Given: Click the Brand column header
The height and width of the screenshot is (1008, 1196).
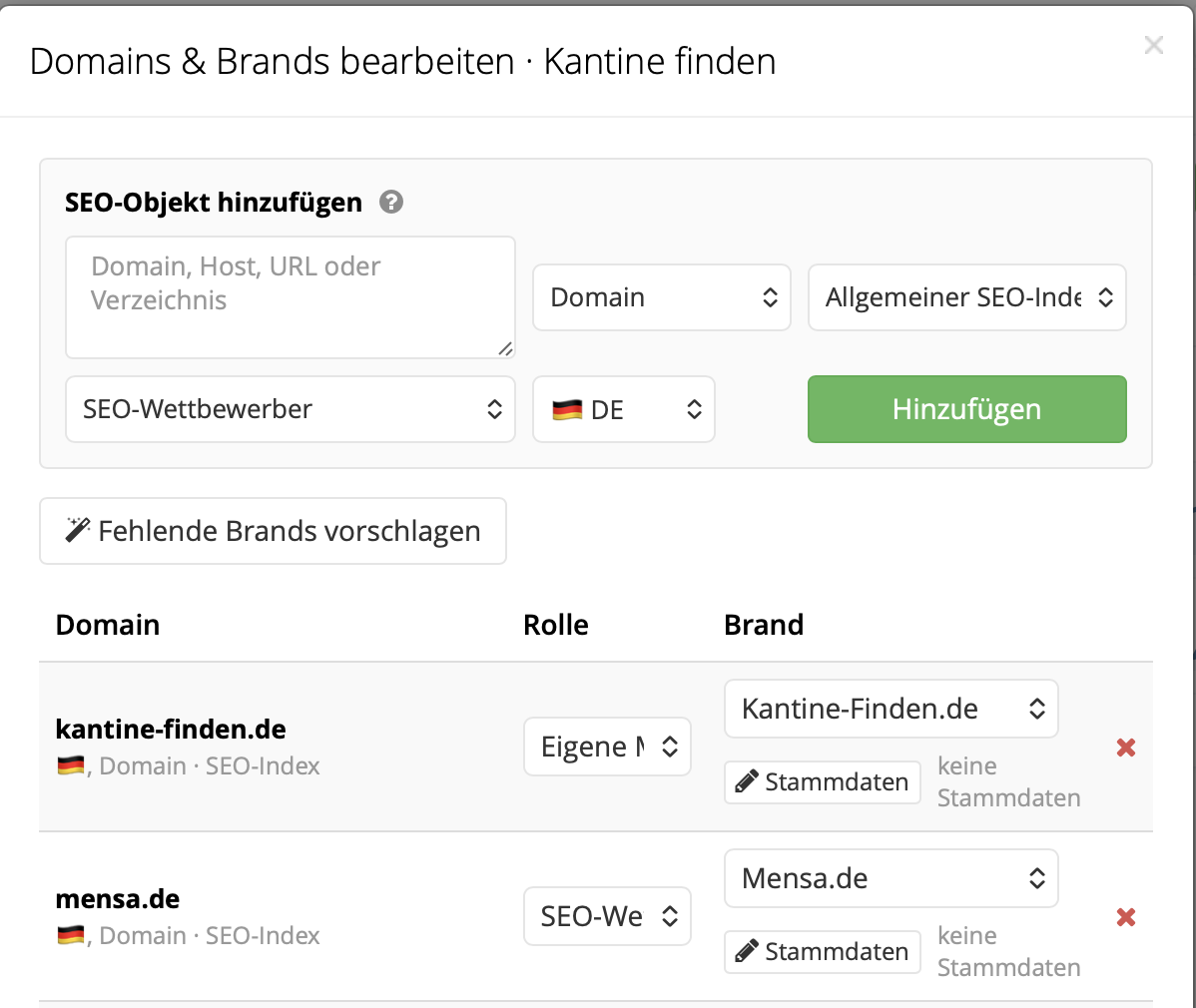Looking at the screenshot, I should 764,625.
